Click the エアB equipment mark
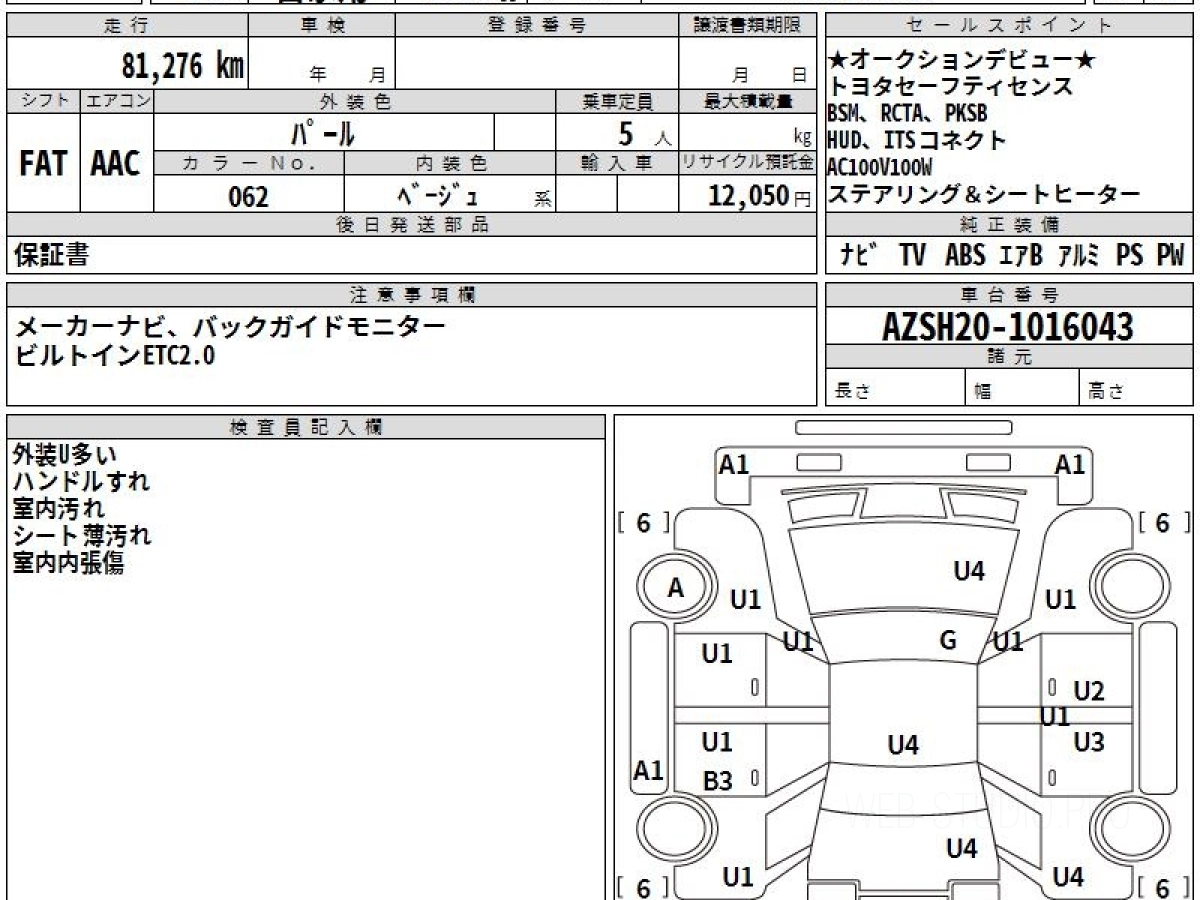The image size is (1200, 900). tap(1021, 255)
